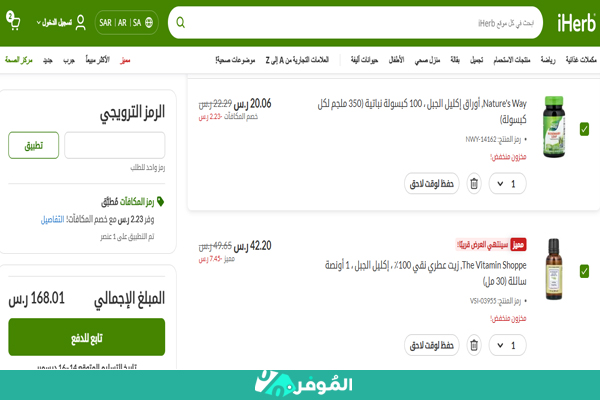Click the red مميز specials link
Viewport: 600px width, 400px height.
125,60
